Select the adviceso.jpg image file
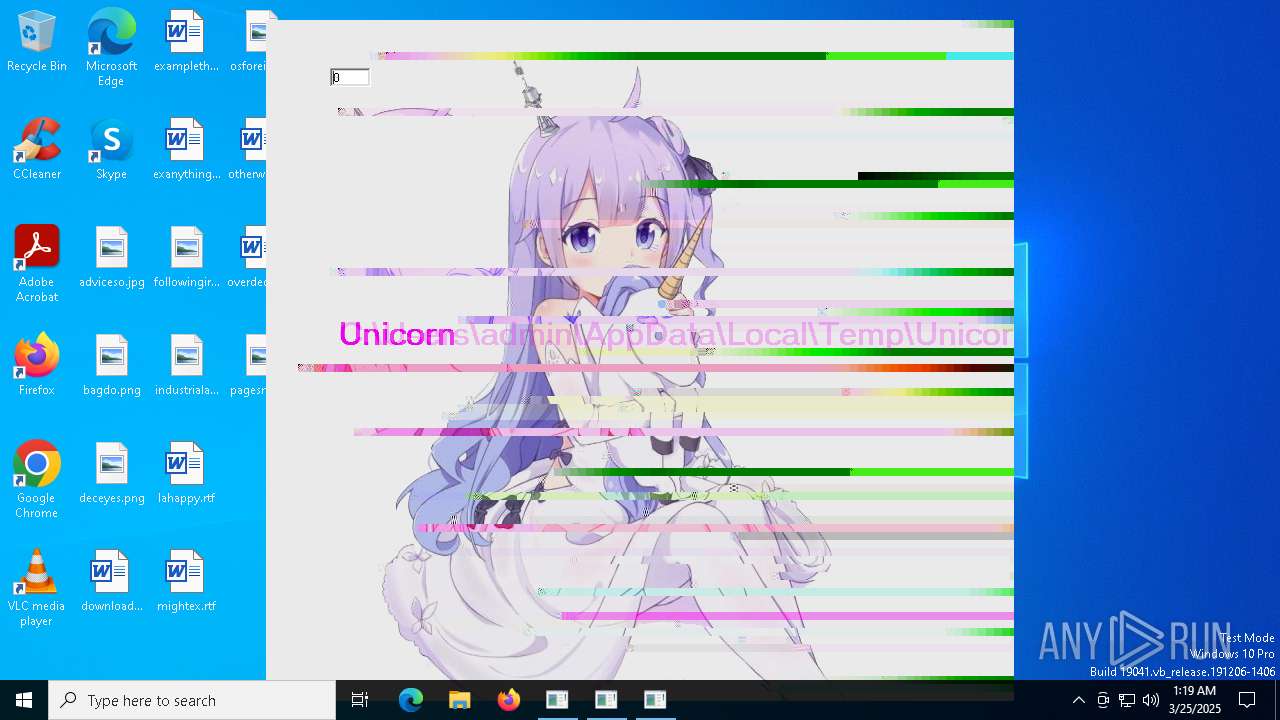Image resolution: width=1280 pixels, height=720 pixels. [x=111, y=258]
